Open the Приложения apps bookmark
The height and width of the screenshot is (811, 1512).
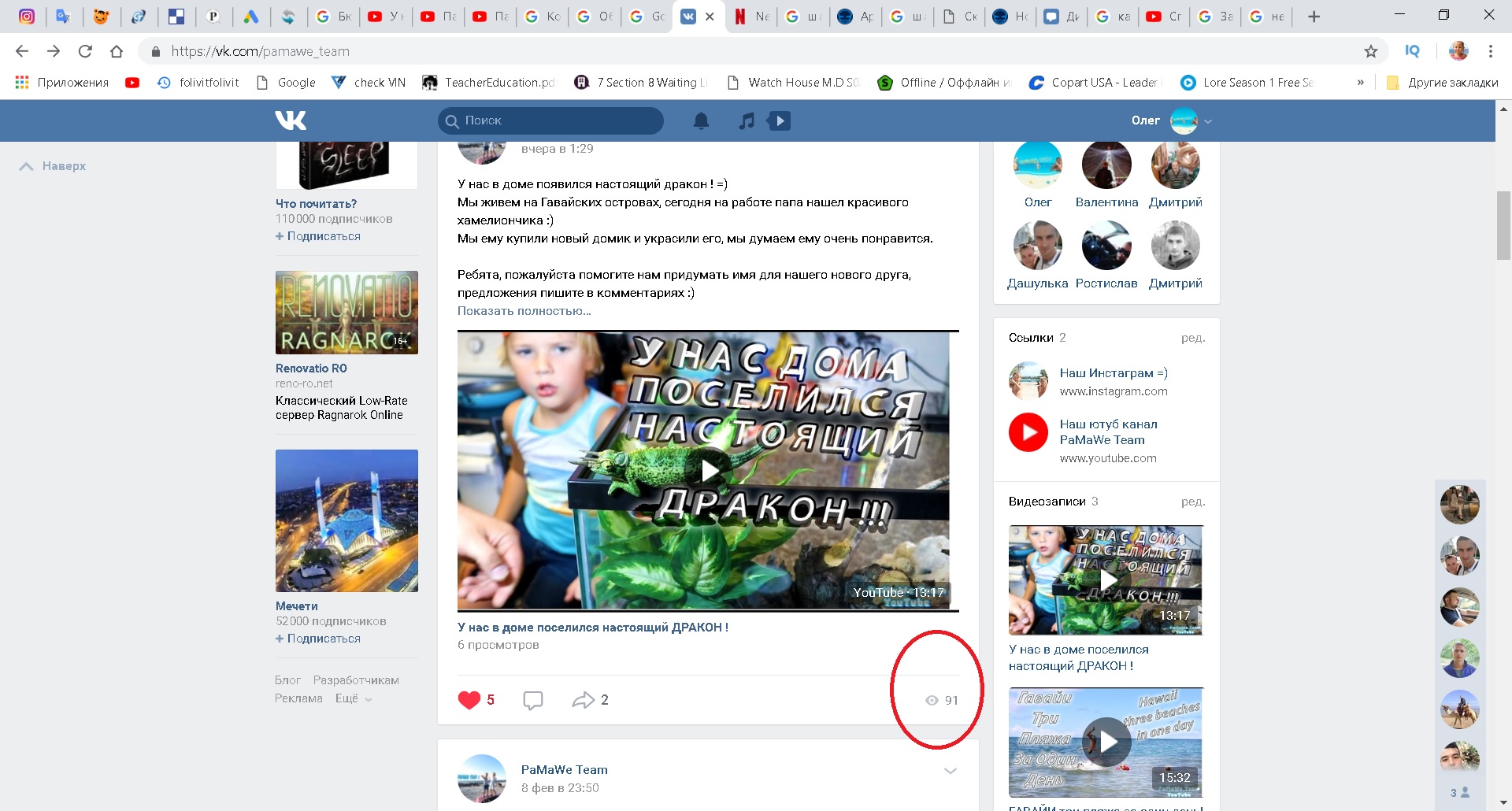click(x=61, y=83)
